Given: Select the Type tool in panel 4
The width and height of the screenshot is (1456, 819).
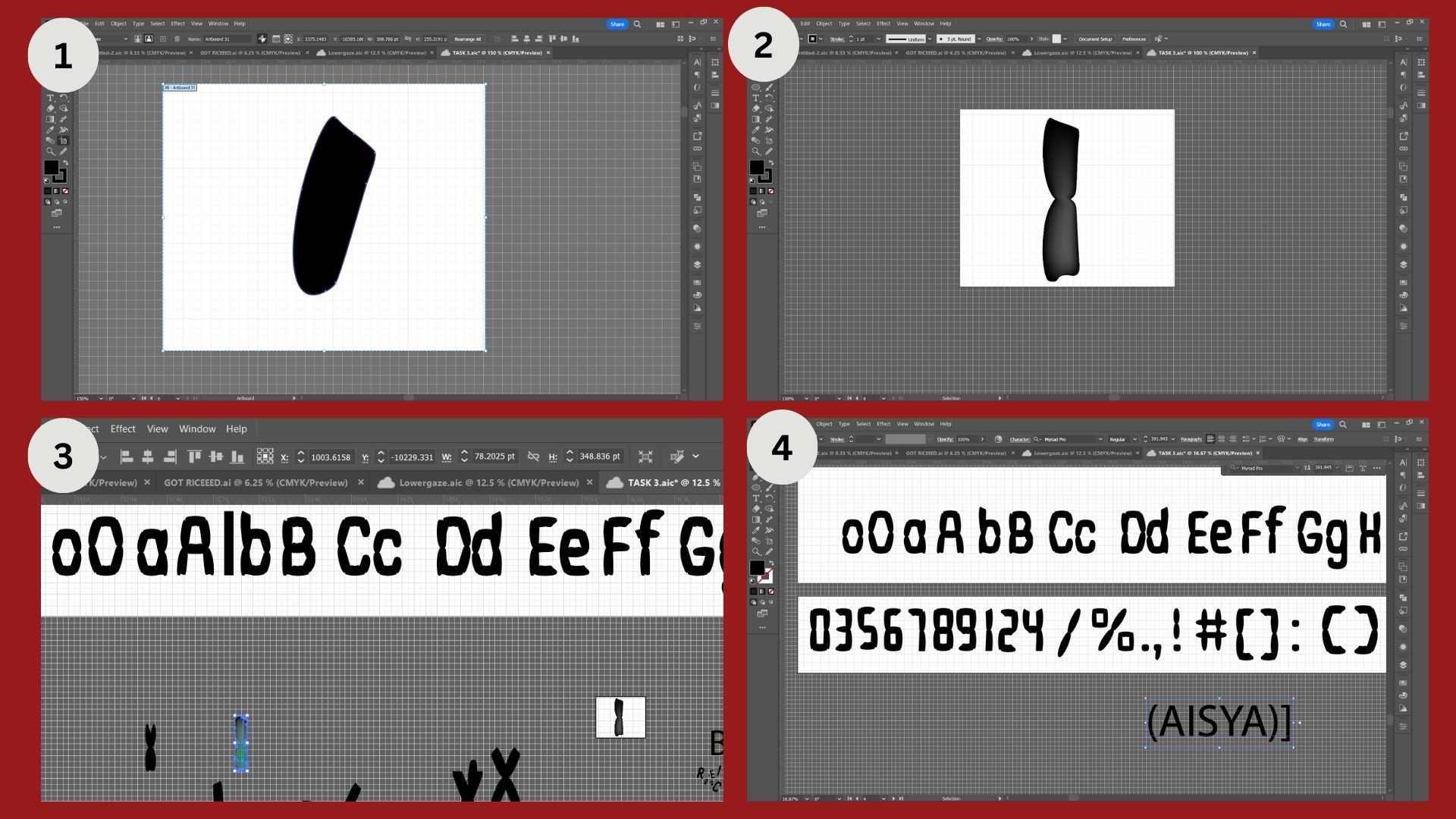Looking at the screenshot, I should pos(755,498).
